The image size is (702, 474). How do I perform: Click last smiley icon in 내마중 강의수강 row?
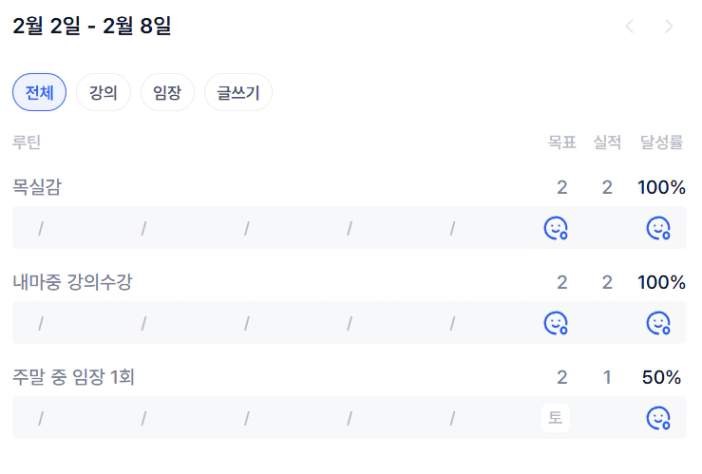658,323
